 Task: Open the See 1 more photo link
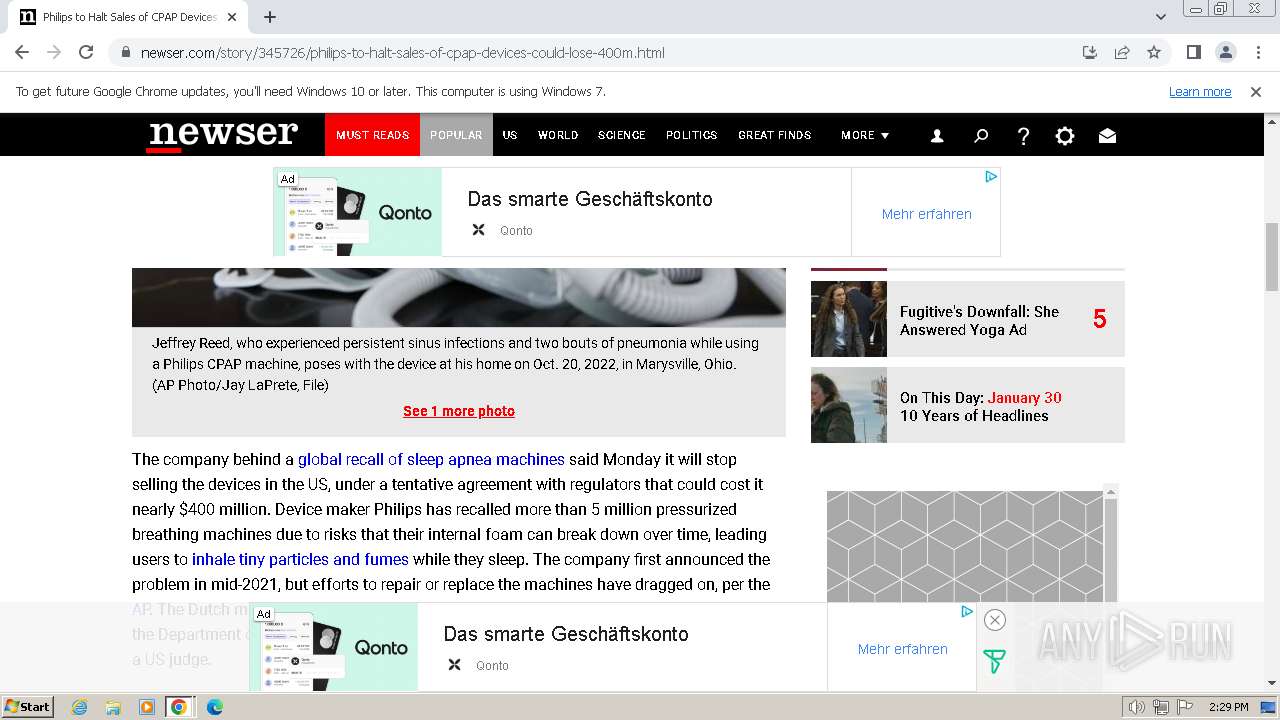[x=459, y=411]
